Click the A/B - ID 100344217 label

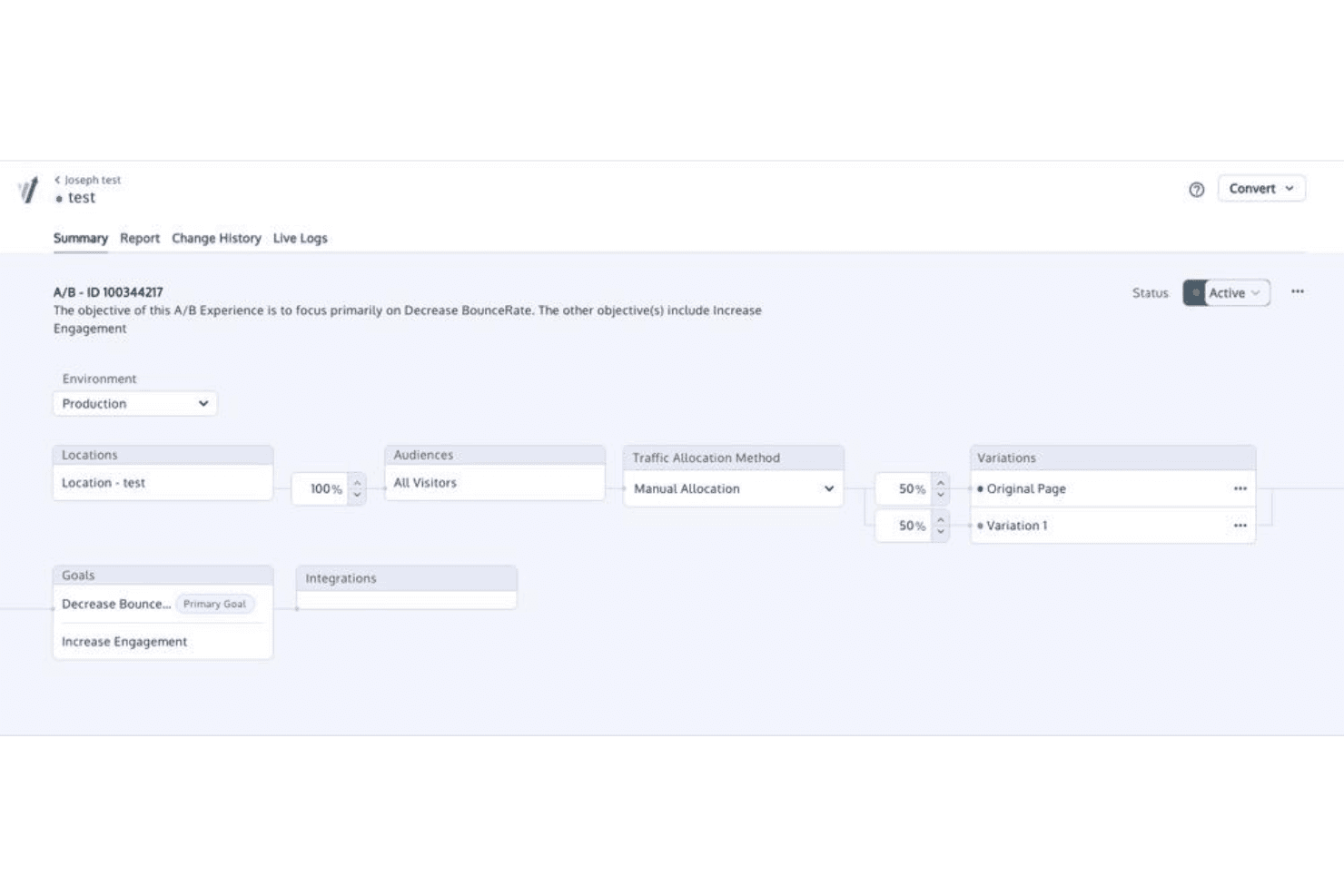coord(108,292)
